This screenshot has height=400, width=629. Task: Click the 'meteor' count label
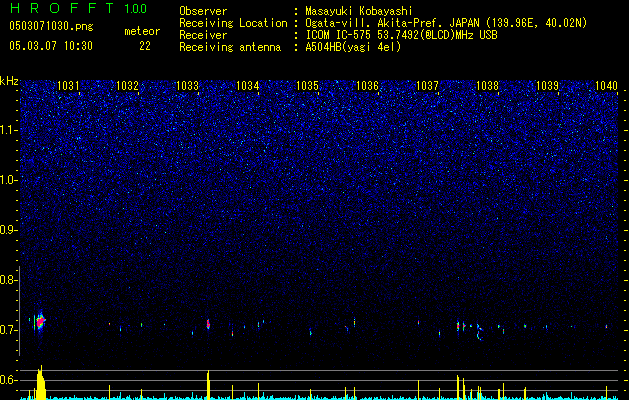(x=142, y=31)
